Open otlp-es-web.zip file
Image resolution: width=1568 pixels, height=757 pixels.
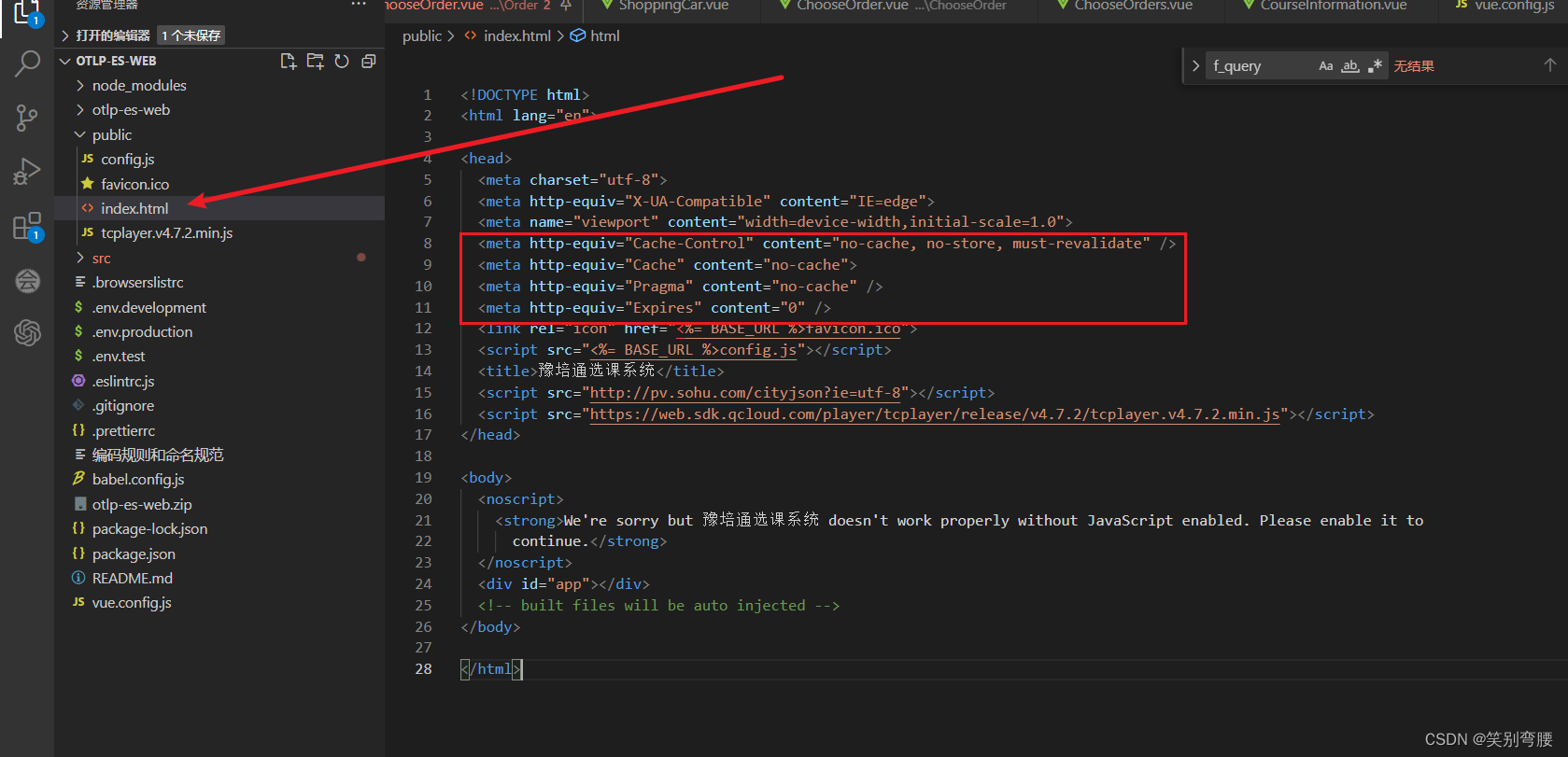click(219, 504)
